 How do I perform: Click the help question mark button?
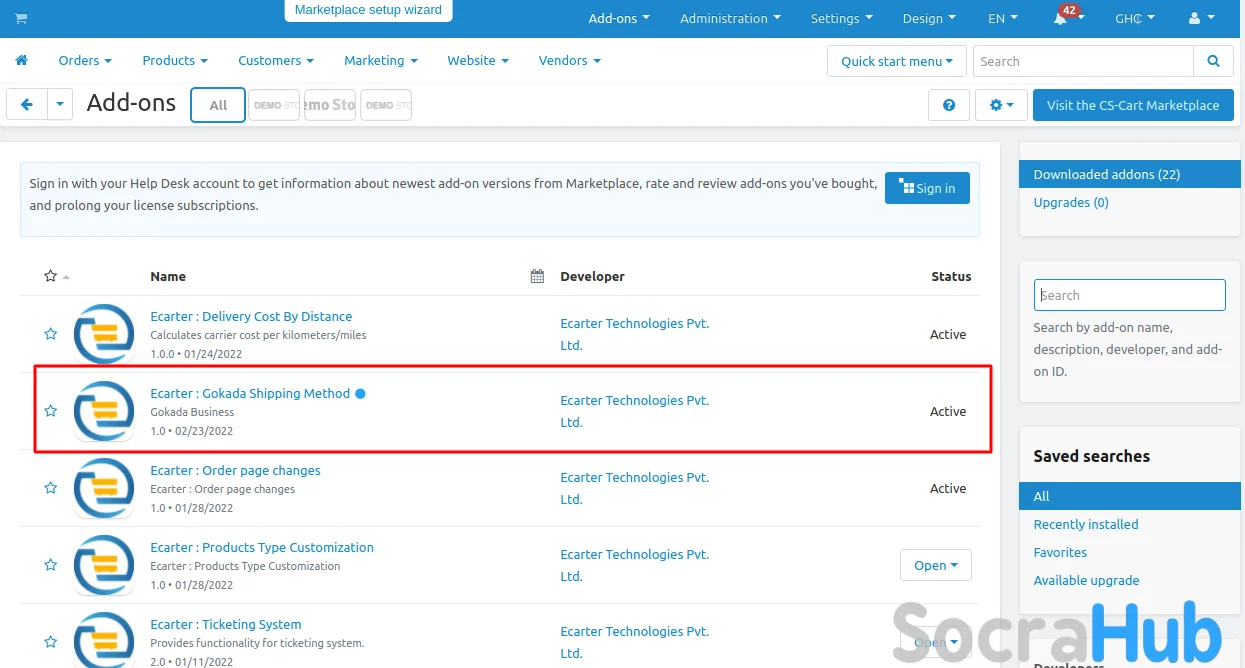click(949, 105)
